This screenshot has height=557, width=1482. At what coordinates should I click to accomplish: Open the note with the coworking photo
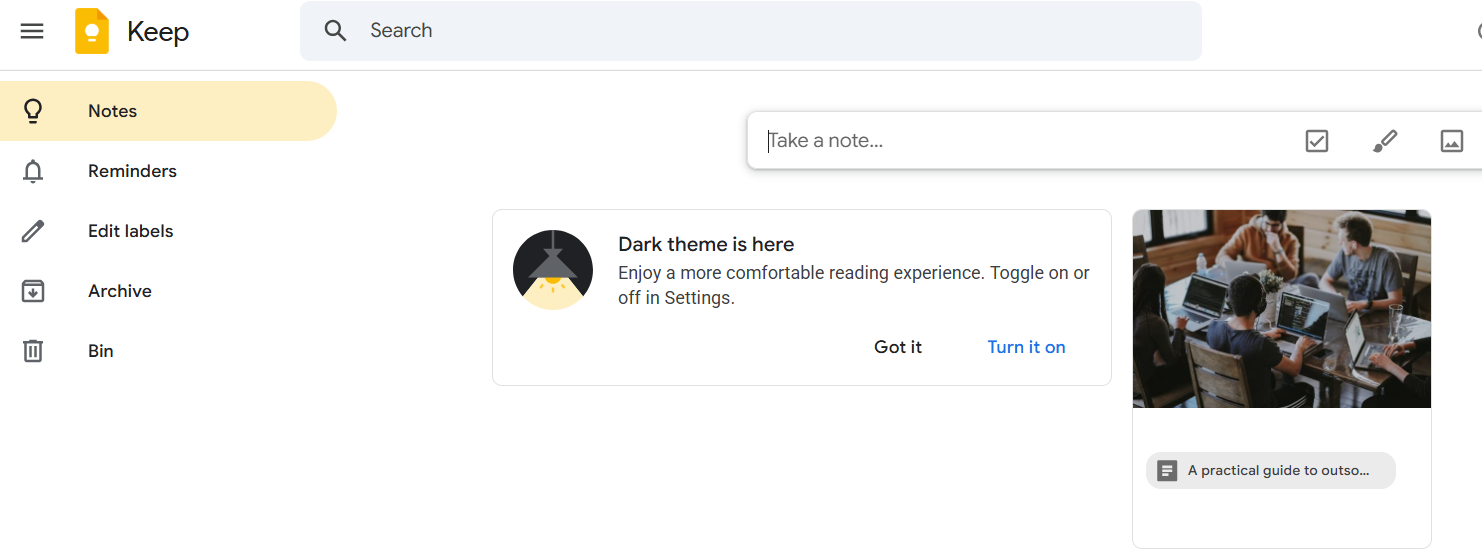coord(1281,308)
